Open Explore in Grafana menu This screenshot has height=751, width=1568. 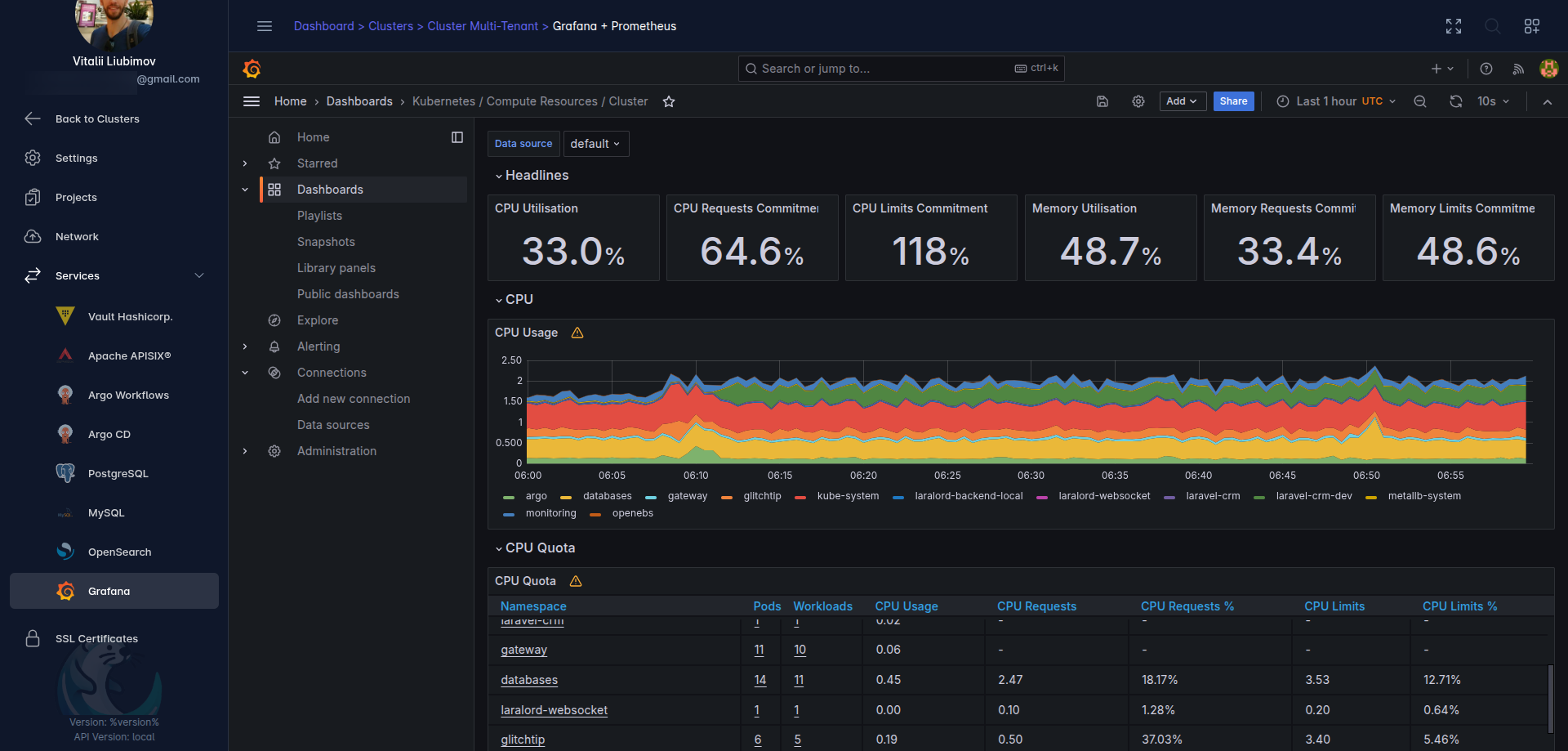pos(318,320)
